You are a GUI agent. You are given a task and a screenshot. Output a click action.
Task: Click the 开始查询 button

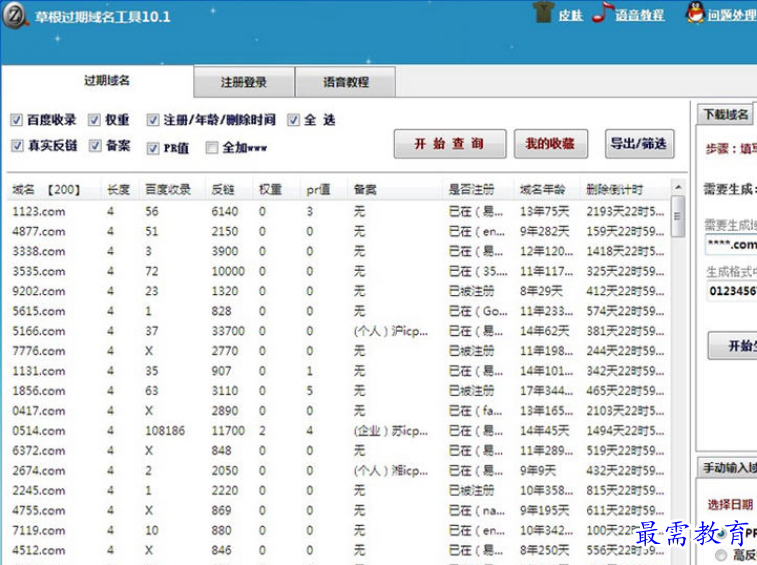(450, 144)
